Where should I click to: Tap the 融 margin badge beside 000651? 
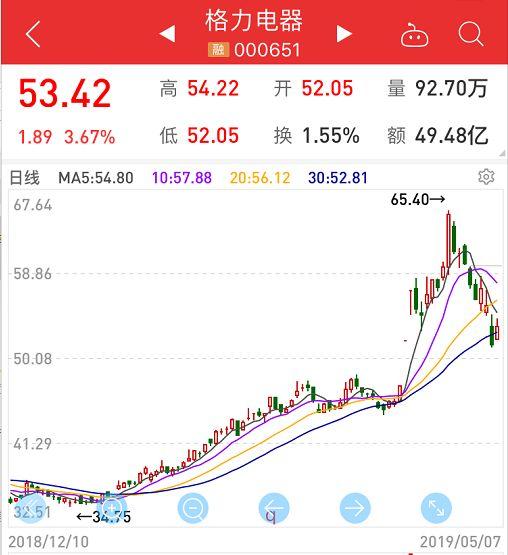click(218, 50)
